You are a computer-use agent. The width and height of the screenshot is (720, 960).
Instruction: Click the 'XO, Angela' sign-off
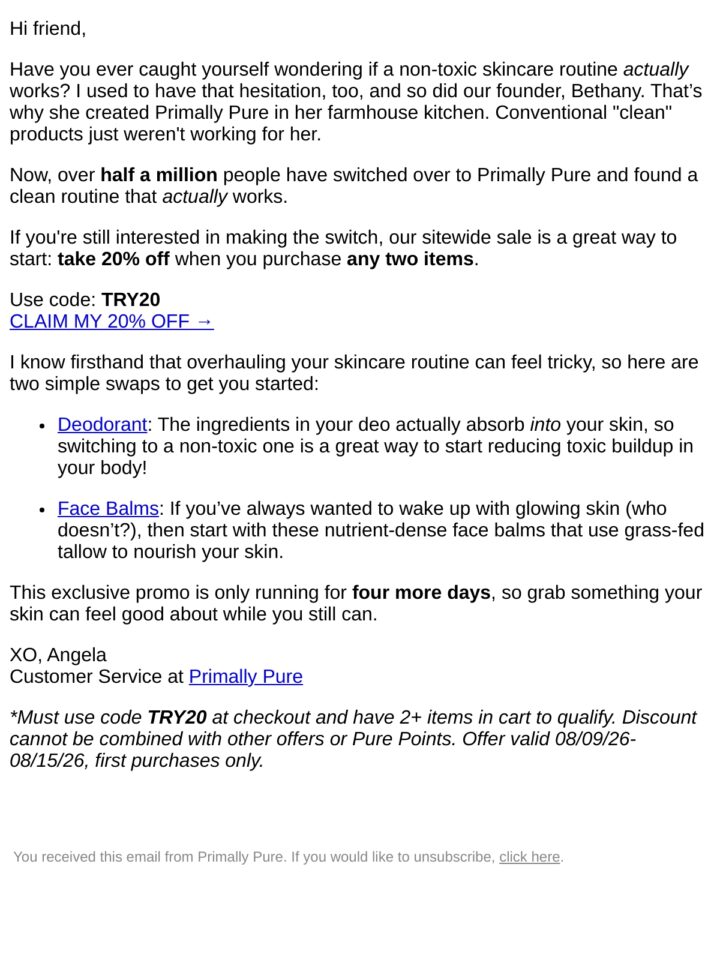(58, 654)
